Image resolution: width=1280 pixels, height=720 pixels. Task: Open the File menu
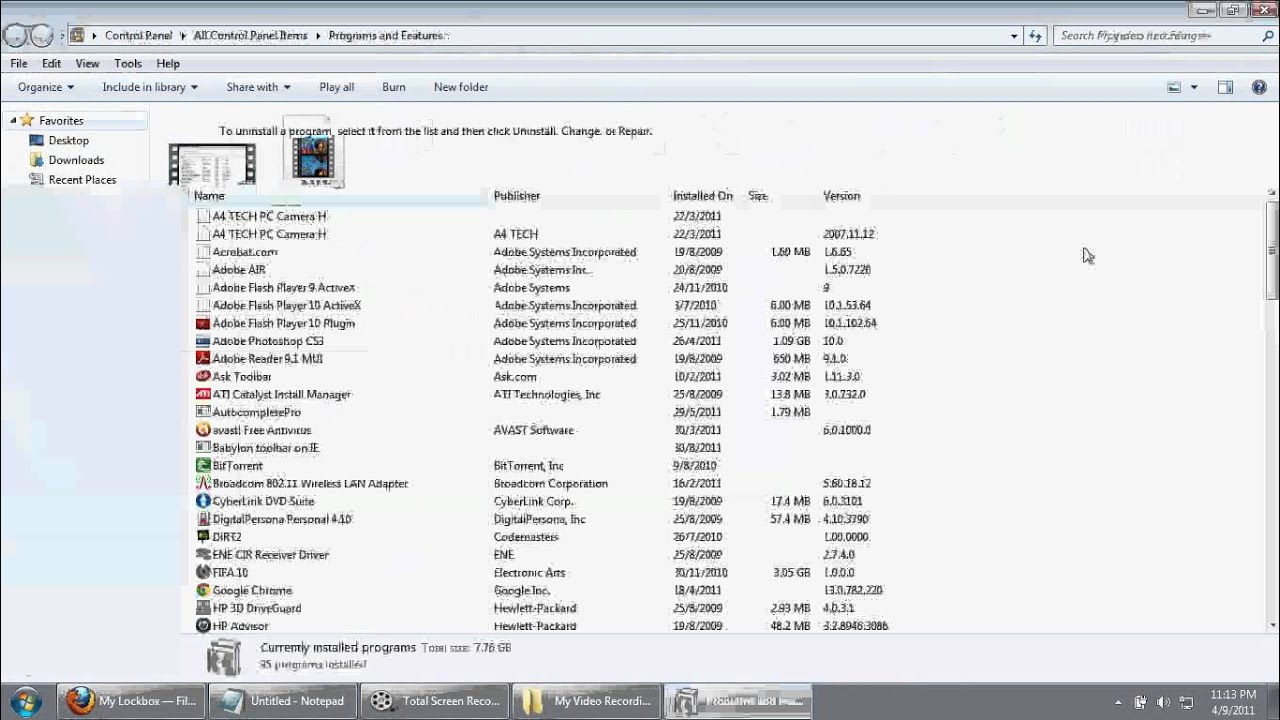[x=19, y=63]
